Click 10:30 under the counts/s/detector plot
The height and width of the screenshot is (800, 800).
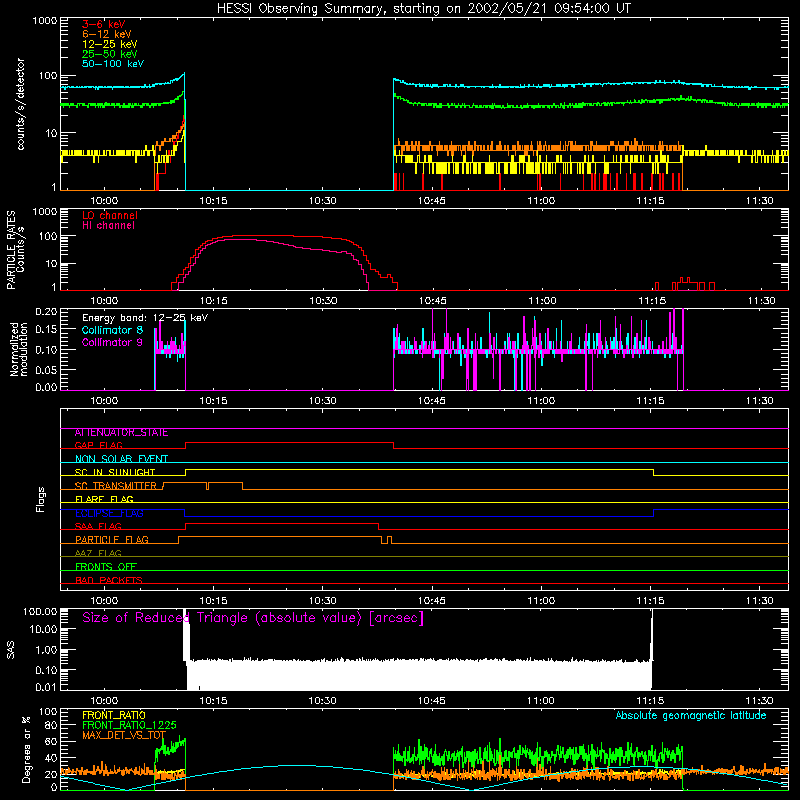click(x=322, y=201)
